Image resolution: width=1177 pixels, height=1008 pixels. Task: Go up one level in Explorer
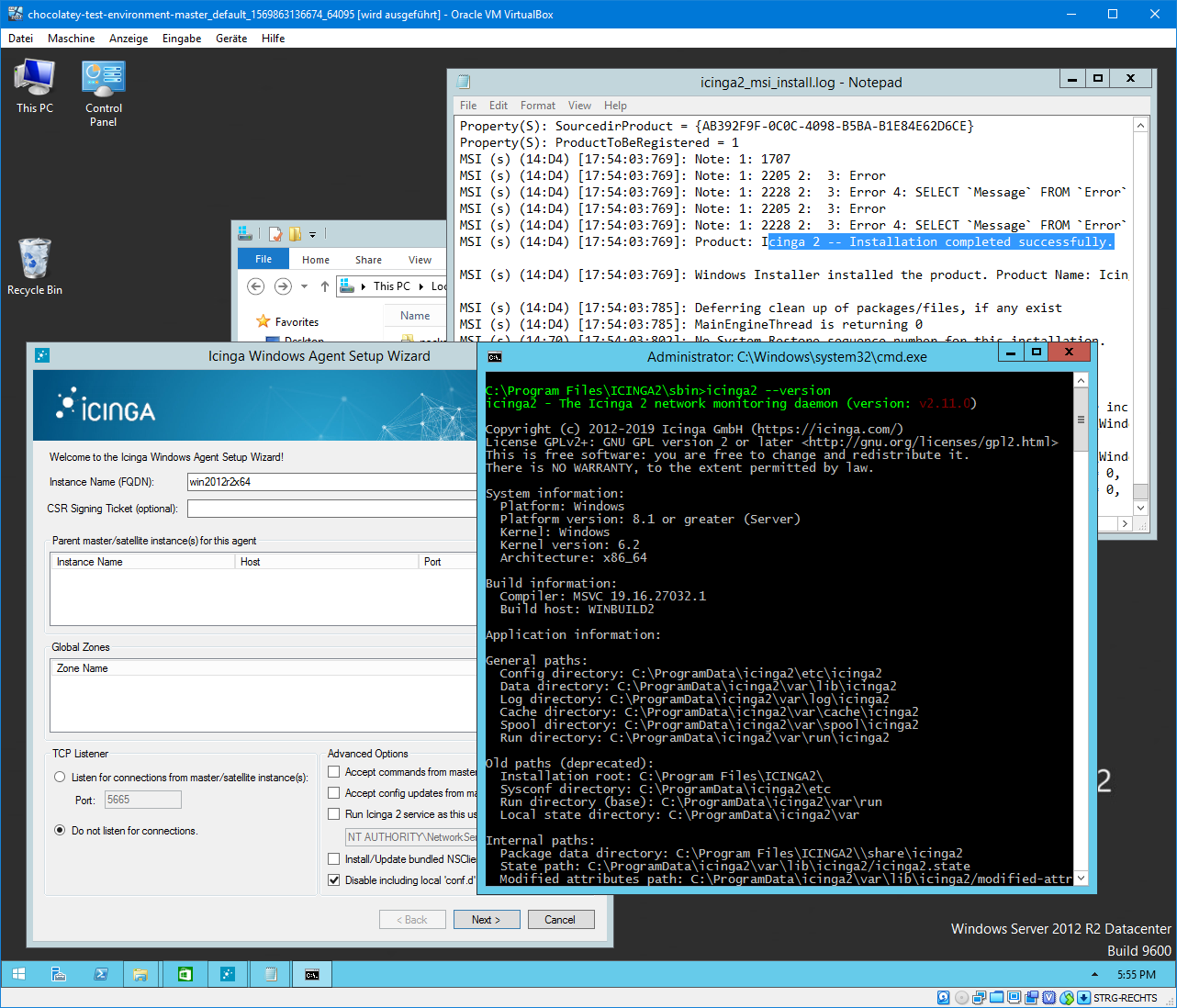tap(324, 286)
